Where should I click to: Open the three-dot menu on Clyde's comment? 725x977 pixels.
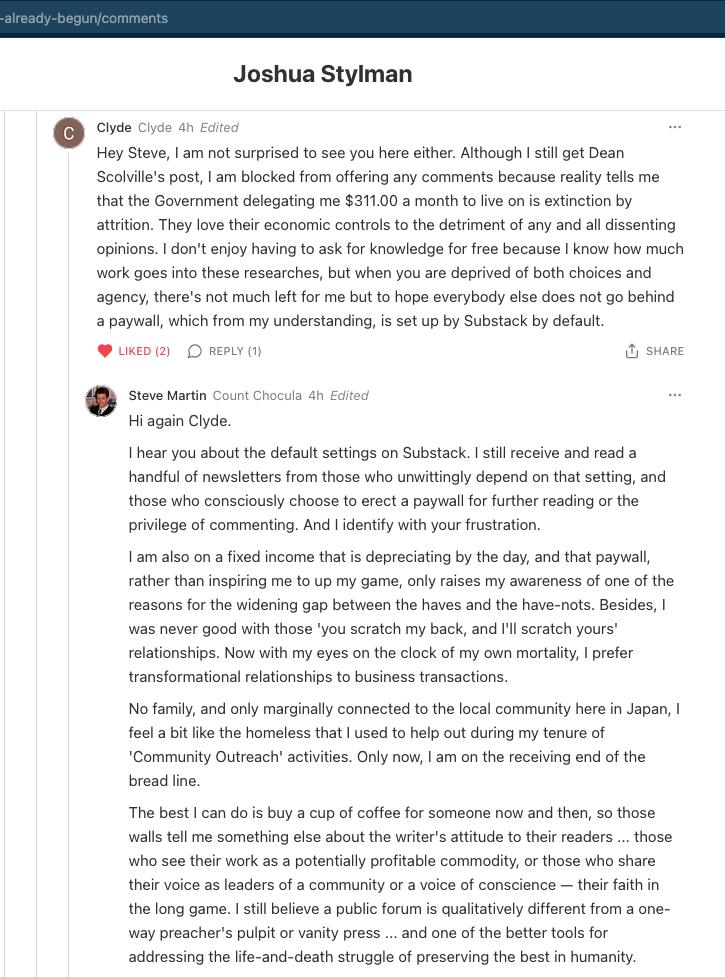[x=675, y=127]
